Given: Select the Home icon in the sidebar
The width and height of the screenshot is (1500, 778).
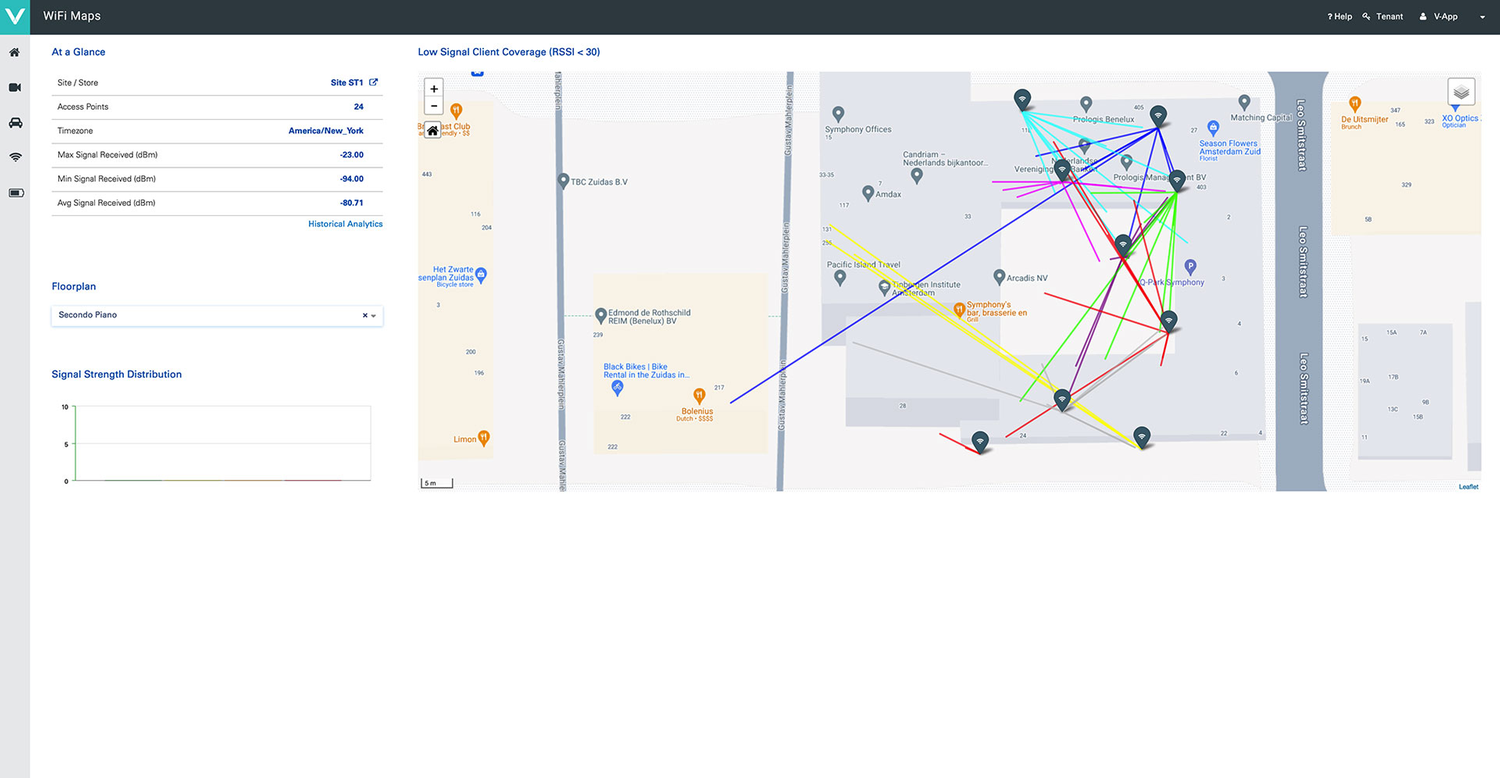Looking at the screenshot, I should pyautogui.click(x=14, y=52).
